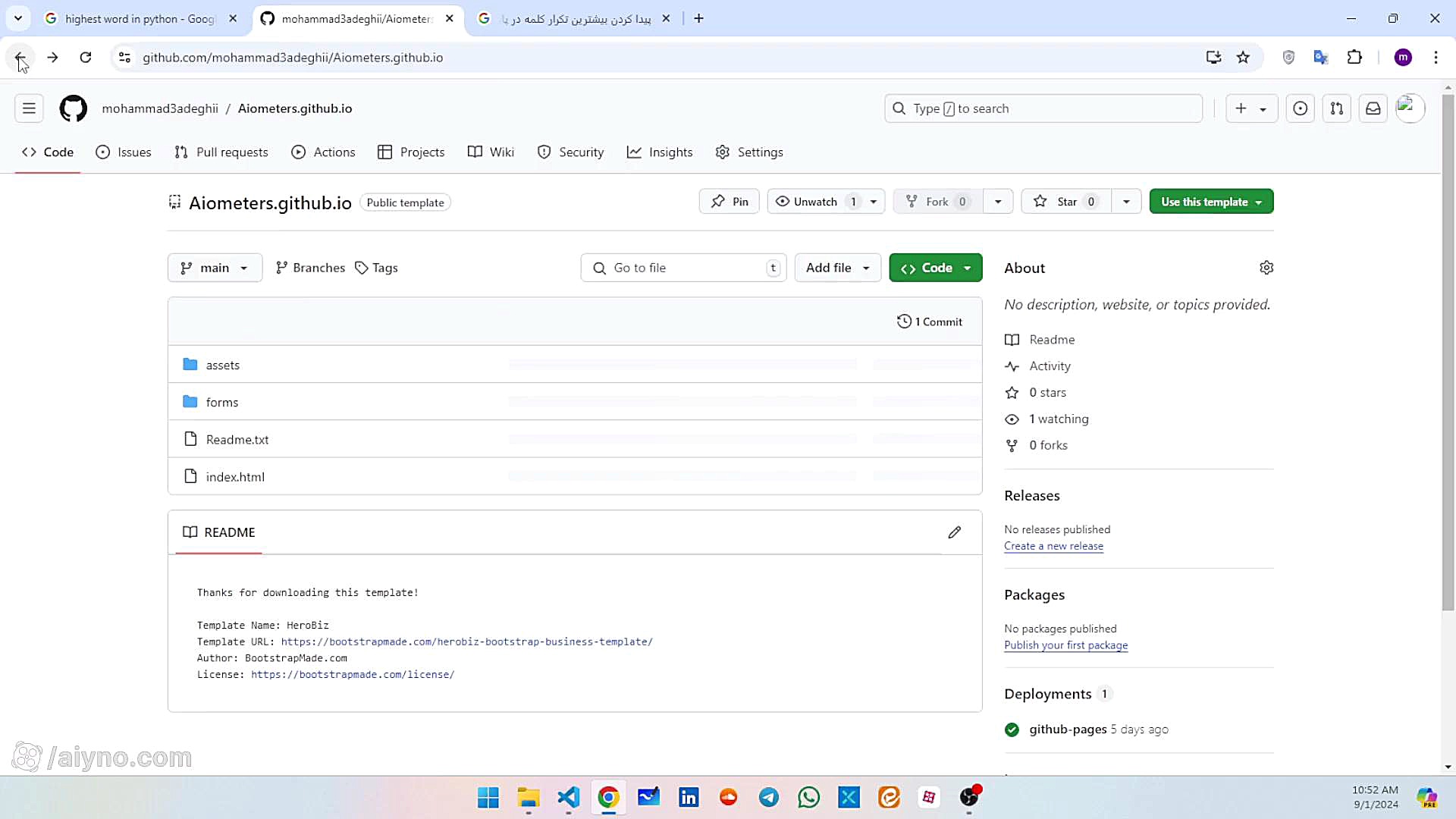Open Telegram from the taskbar
Viewport: 1456px width, 819px height.
(x=768, y=797)
